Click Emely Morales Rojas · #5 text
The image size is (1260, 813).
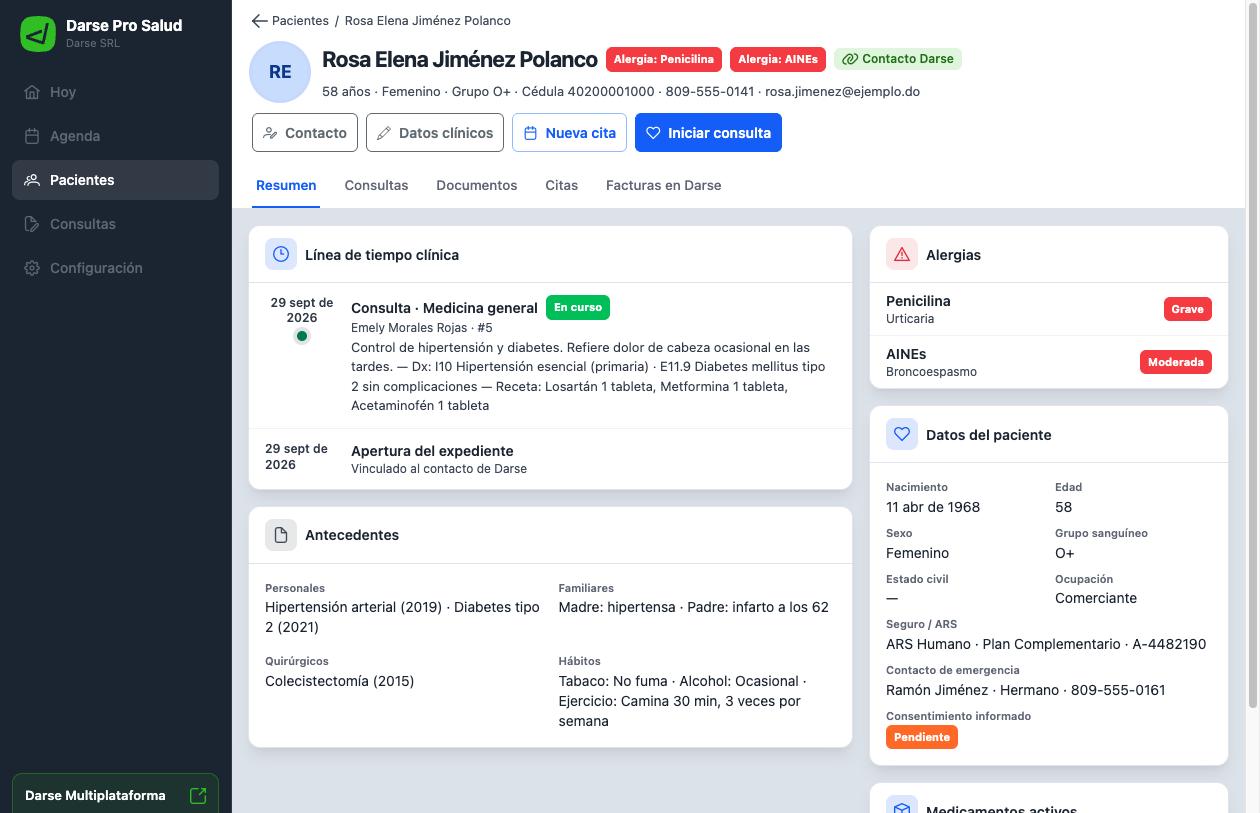point(422,328)
